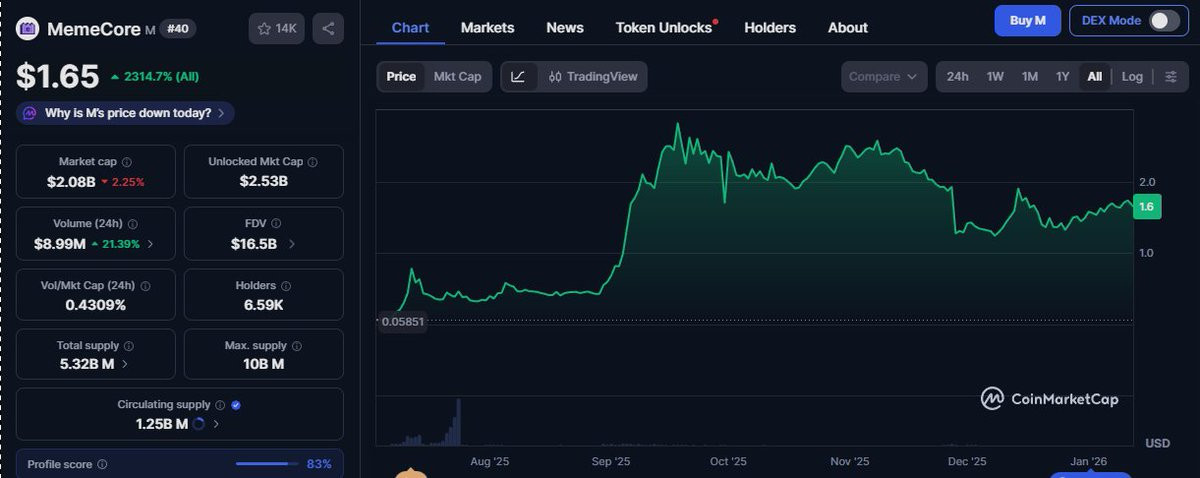Click the circulating supply progress ring icon

199,424
